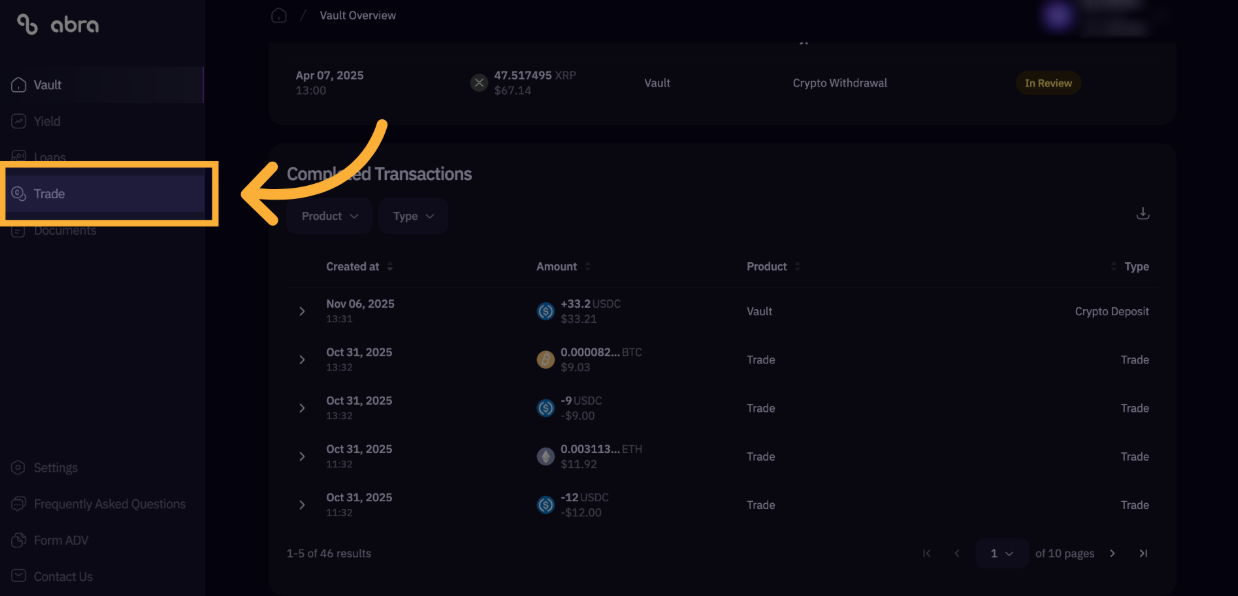This screenshot has height=596, width=1238.
Task: Go to the first page of results
Action: [927, 553]
